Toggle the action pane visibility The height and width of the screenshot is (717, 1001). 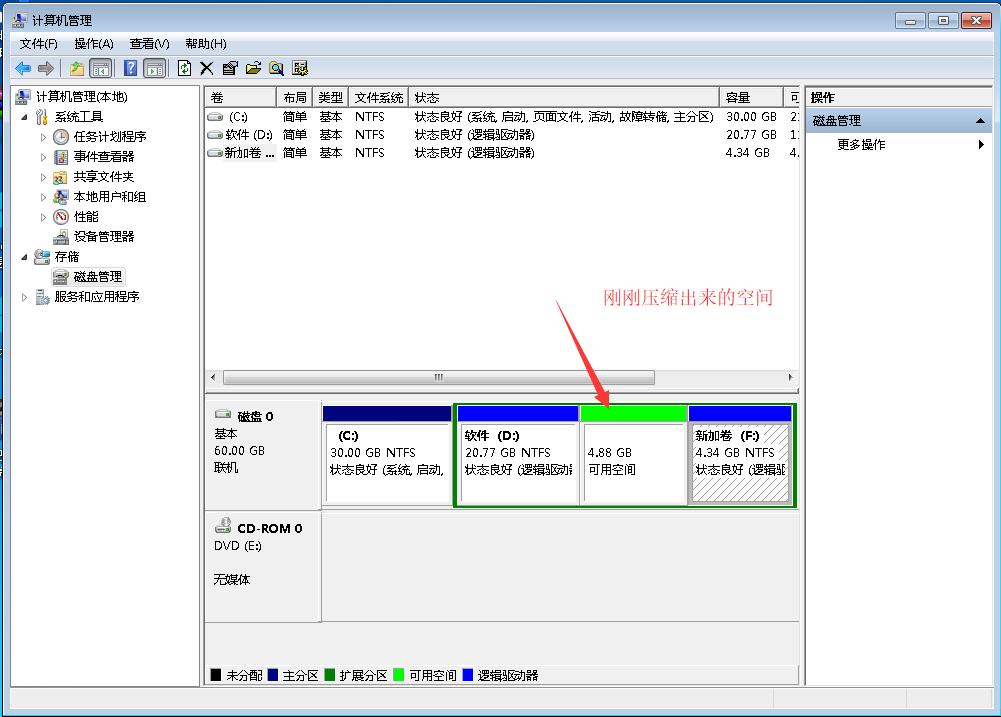pyautogui.click(x=156, y=67)
